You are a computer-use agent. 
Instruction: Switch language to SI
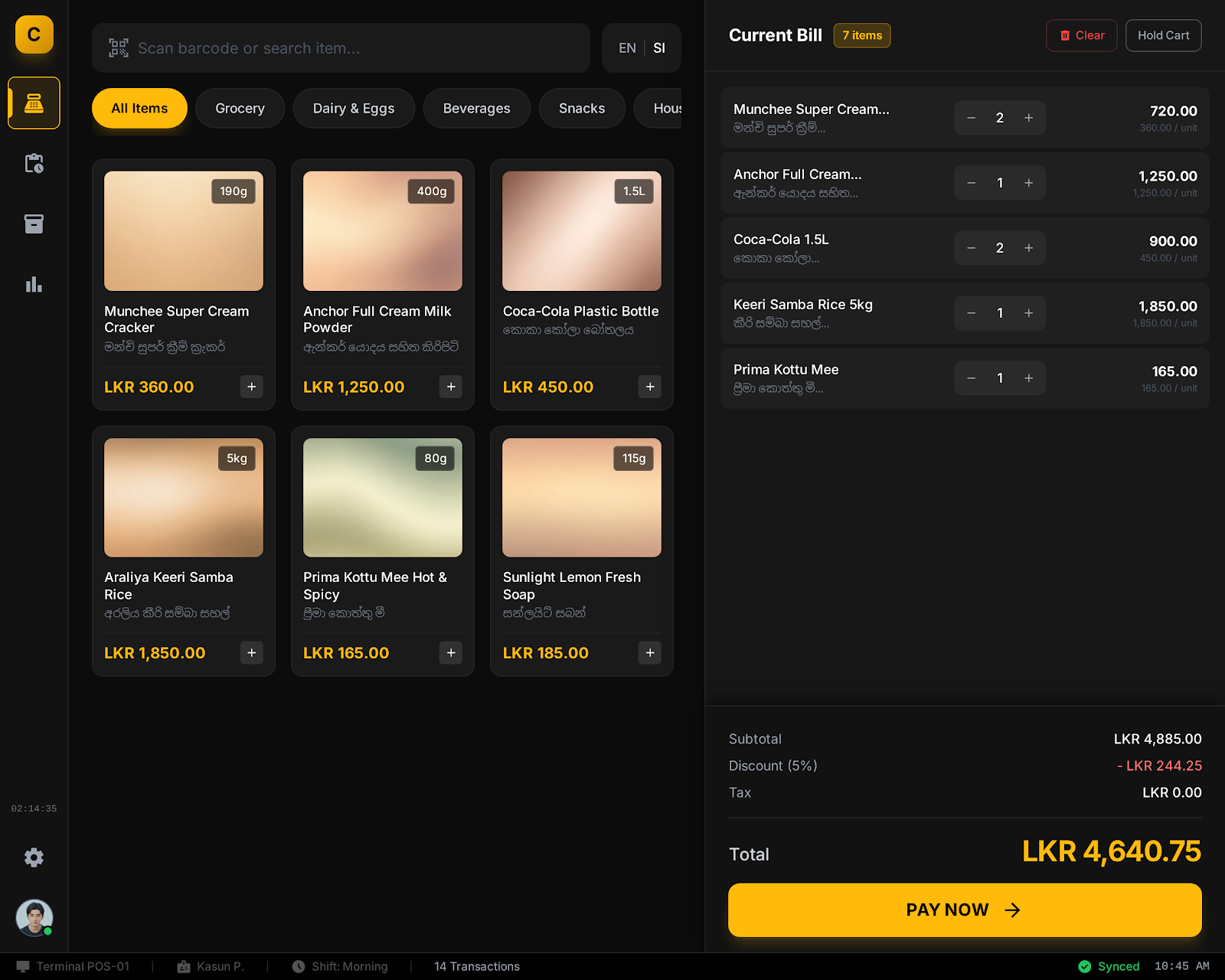tap(659, 48)
